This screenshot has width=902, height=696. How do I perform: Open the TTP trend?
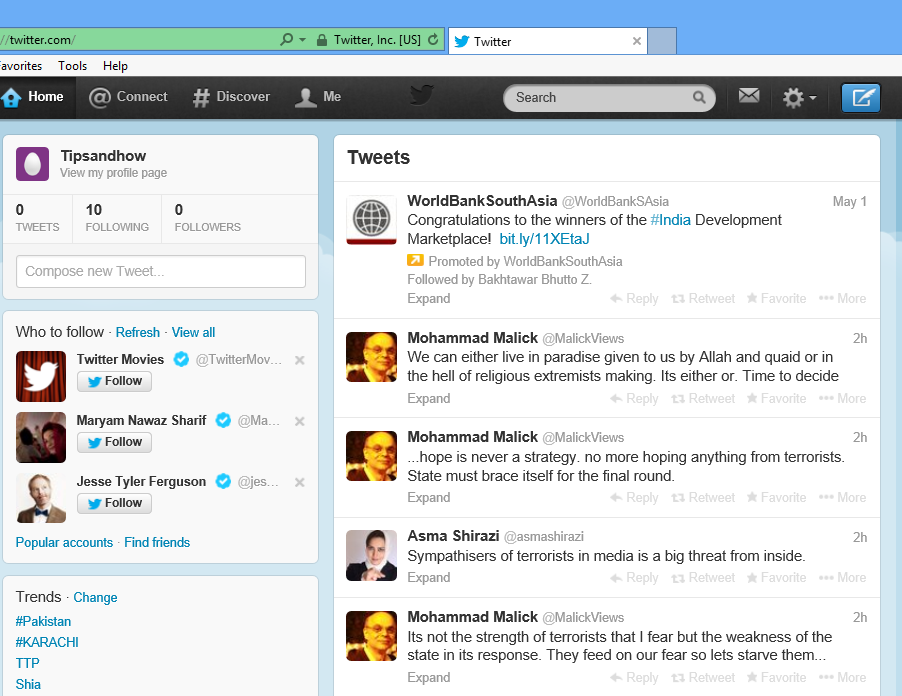[28, 663]
